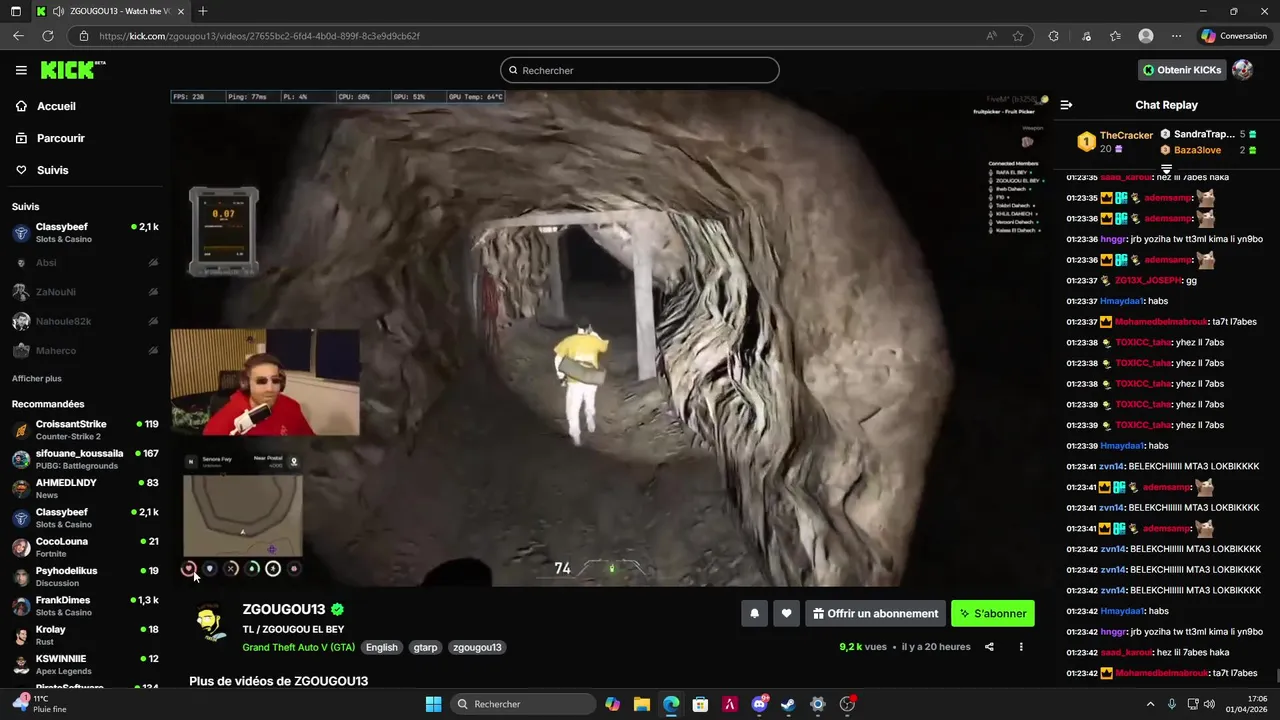Open the Copilot Conversation button

(x=1234, y=36)
